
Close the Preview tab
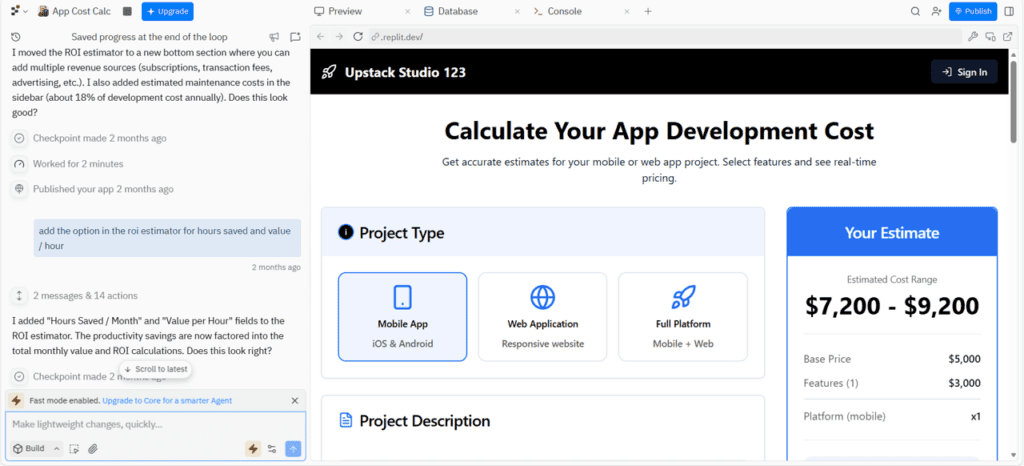(x=408, y=11)
